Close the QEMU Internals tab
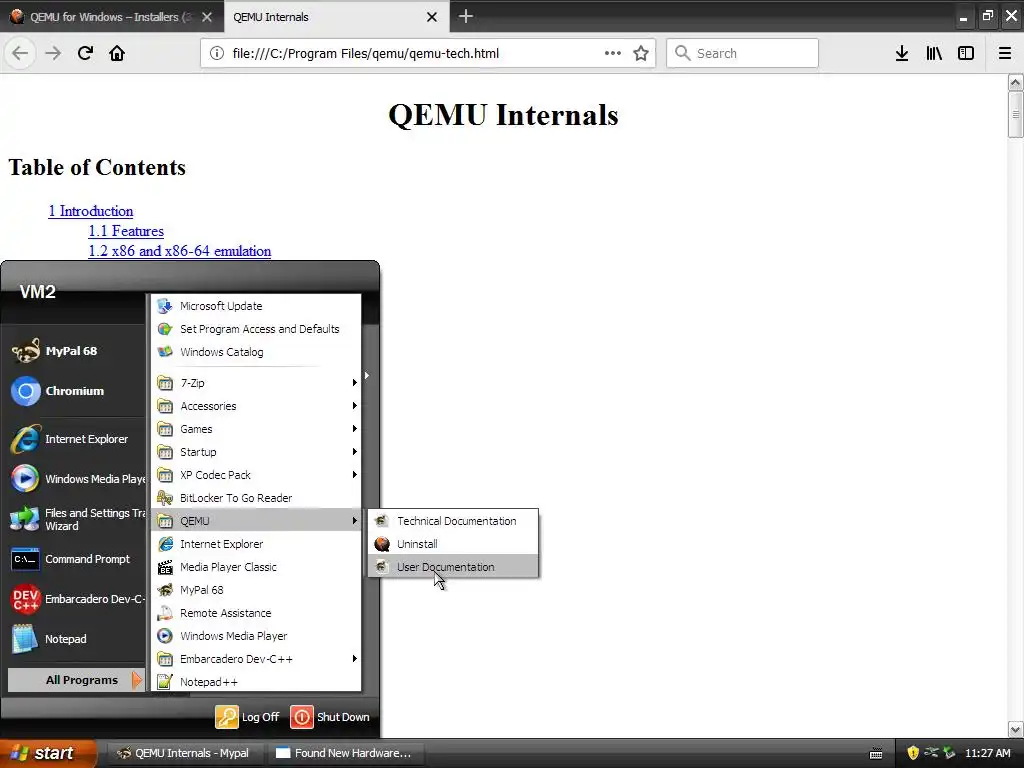 coord(432,17)
